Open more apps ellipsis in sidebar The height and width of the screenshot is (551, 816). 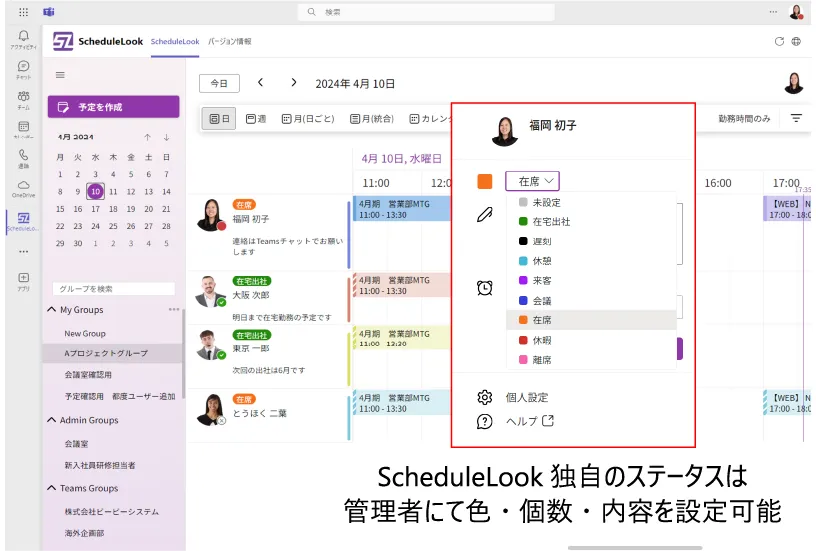tap(23, 252)
